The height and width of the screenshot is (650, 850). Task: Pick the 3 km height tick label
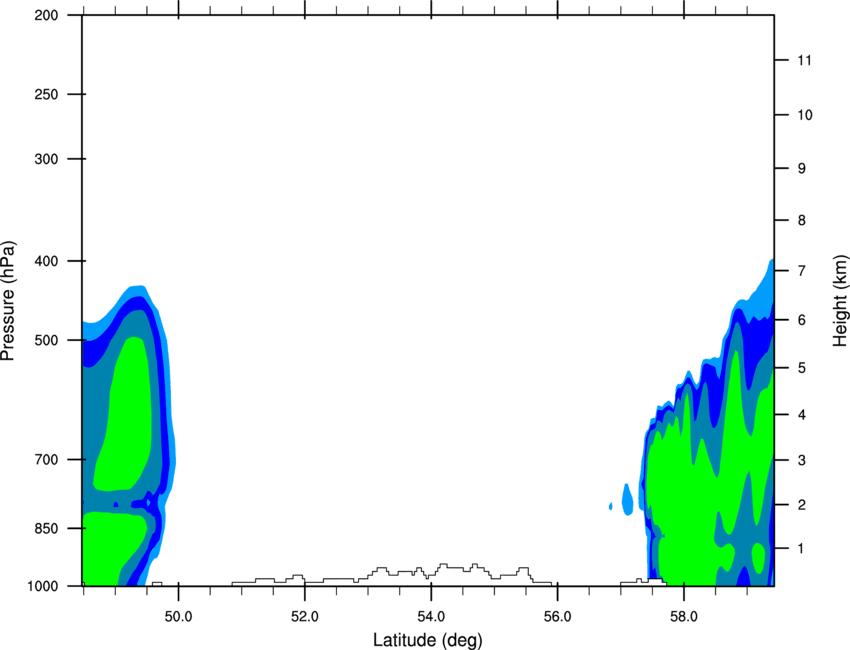pyautogui.click(x=802, y=460)
